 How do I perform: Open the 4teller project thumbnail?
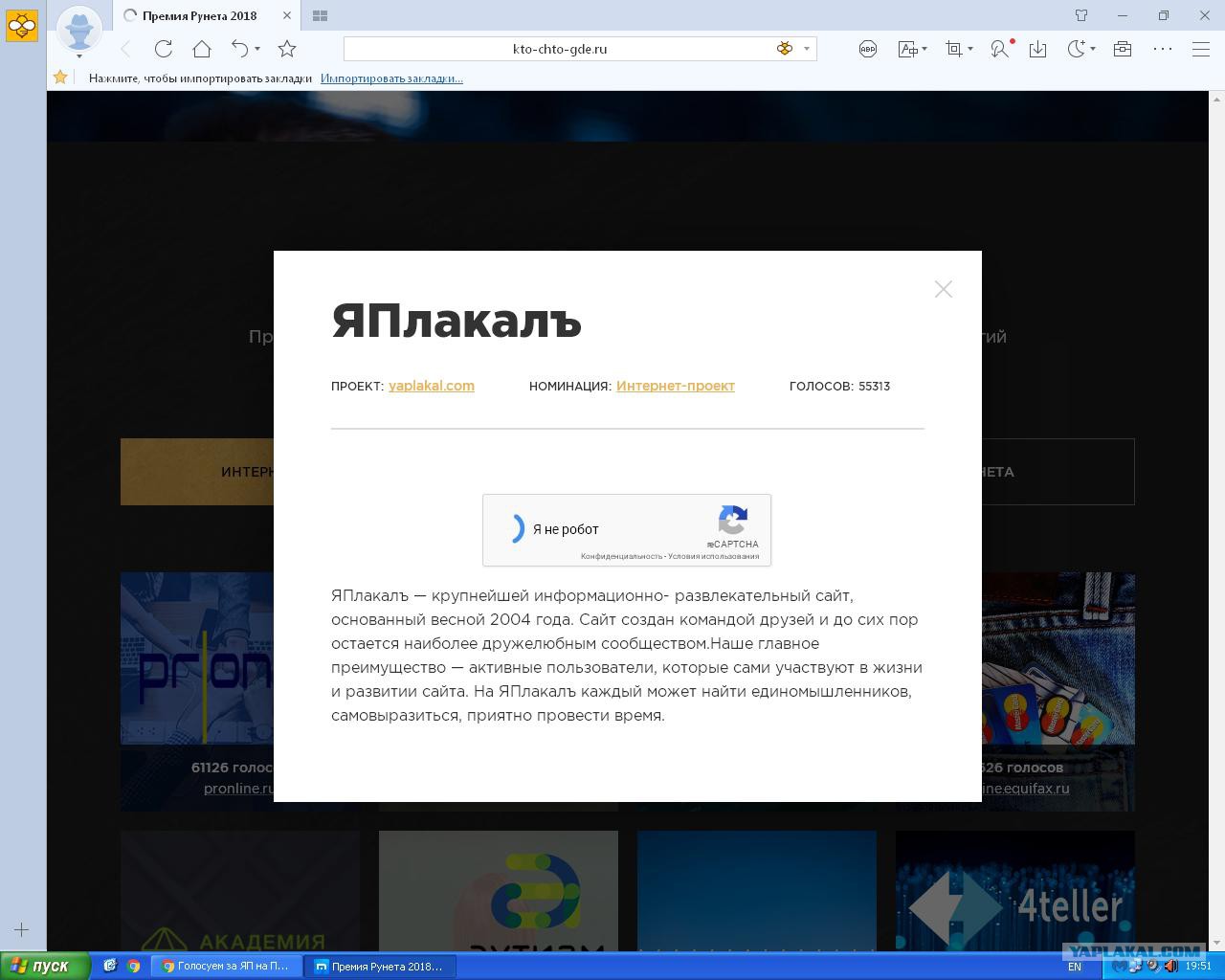tap(1015, 891)
